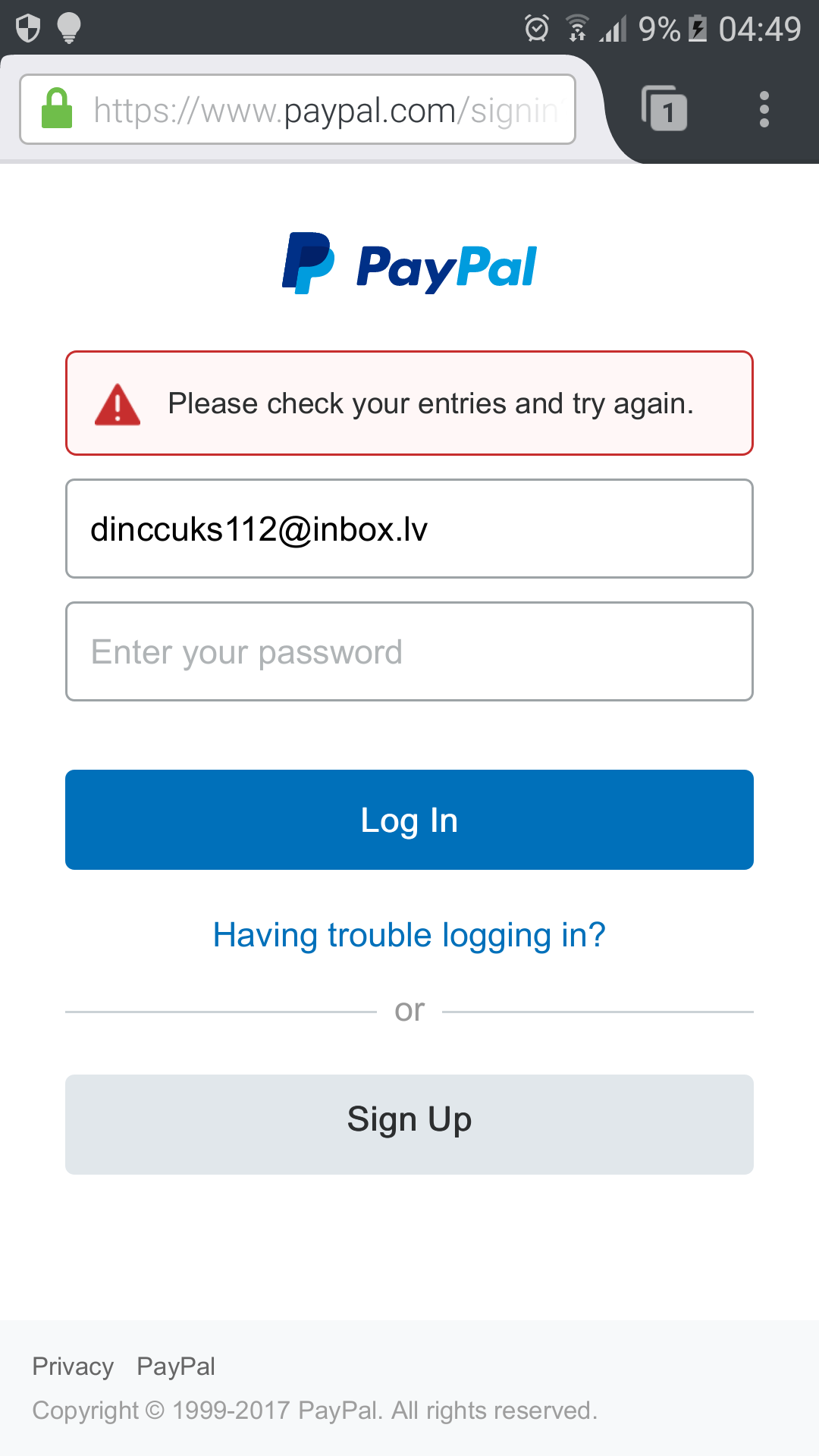Focus the Enter your password field
The height and width of the screenshot is (1456, 819).
[409, 651]
